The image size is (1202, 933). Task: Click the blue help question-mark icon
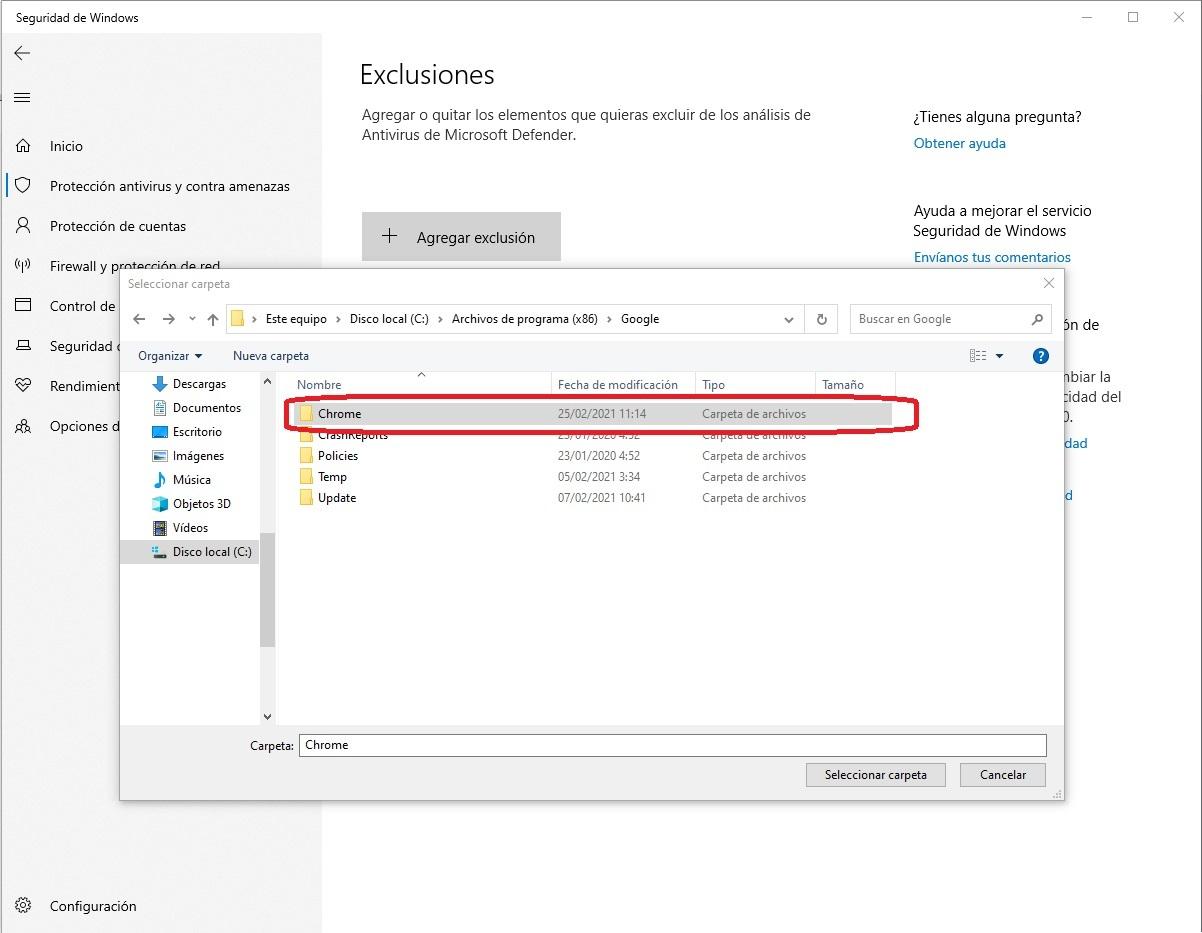[x=1040, y=356]
